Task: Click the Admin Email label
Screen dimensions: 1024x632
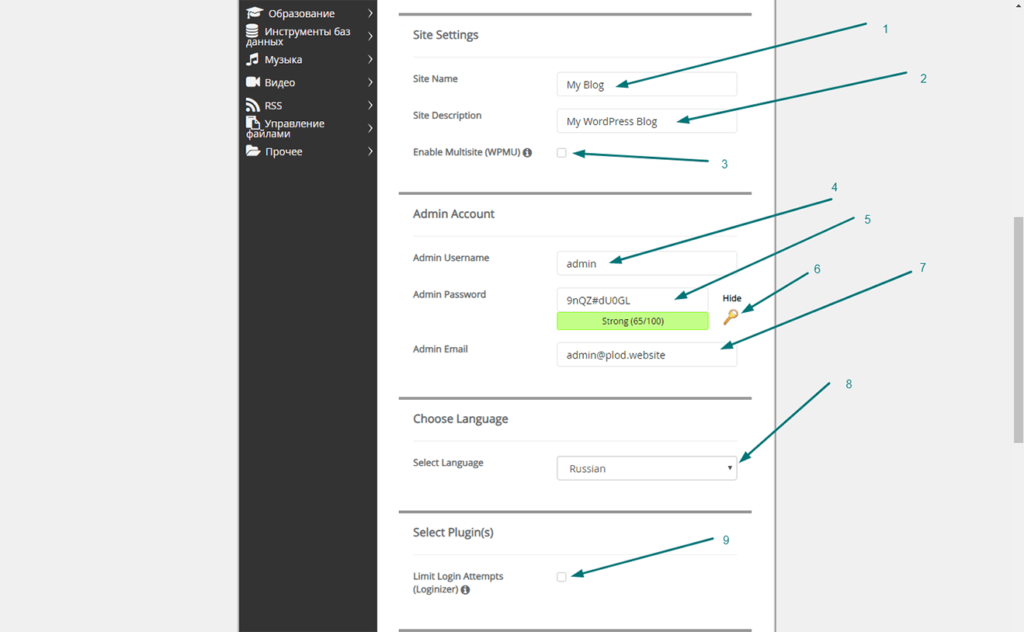Action: (x=440, y=349)
